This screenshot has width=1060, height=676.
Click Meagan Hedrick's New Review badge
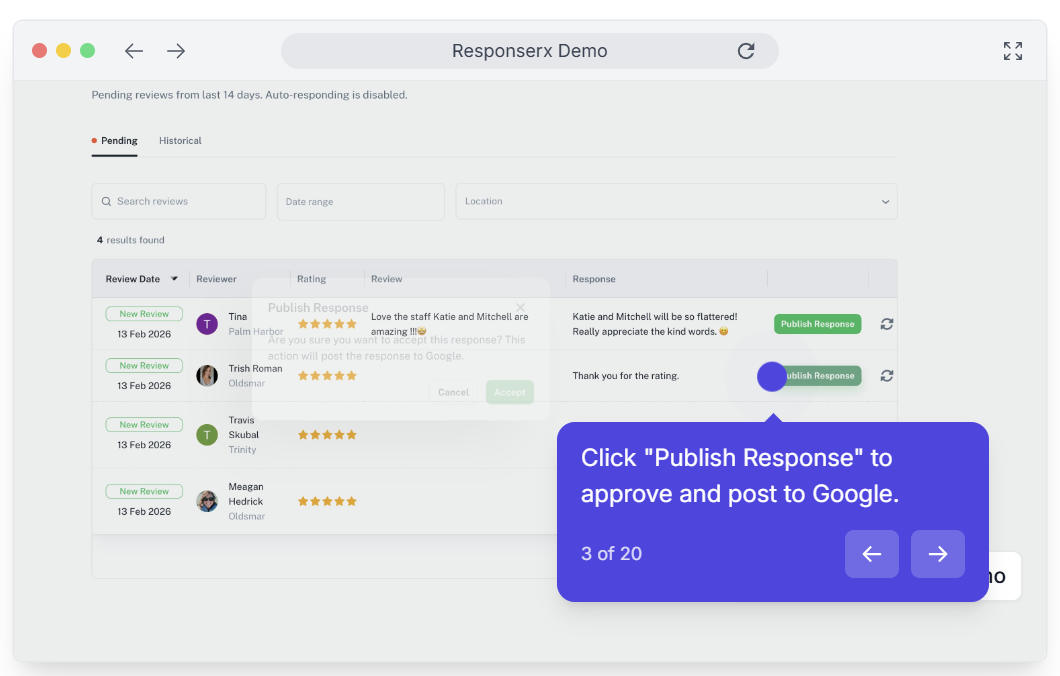pyautogui.click(x=144, y=491)
